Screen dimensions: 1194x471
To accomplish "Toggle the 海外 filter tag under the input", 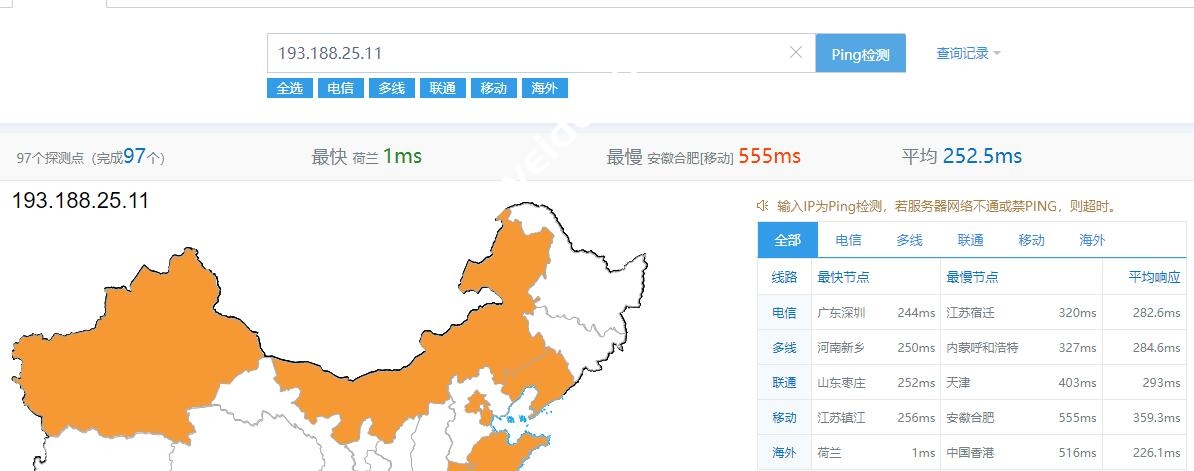I will (544, 88).
